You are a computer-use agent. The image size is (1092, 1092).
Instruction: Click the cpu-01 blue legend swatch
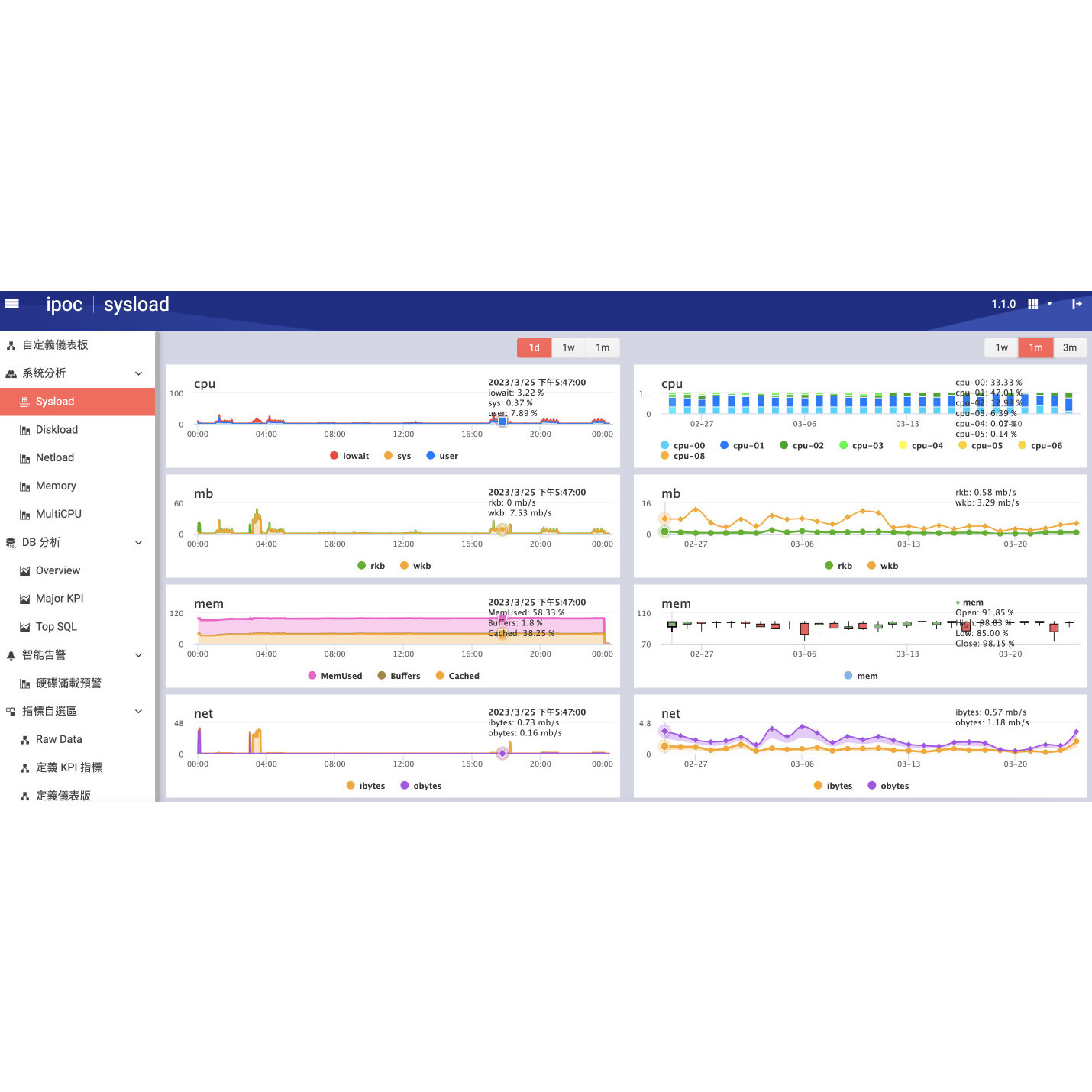click(724, 445)
